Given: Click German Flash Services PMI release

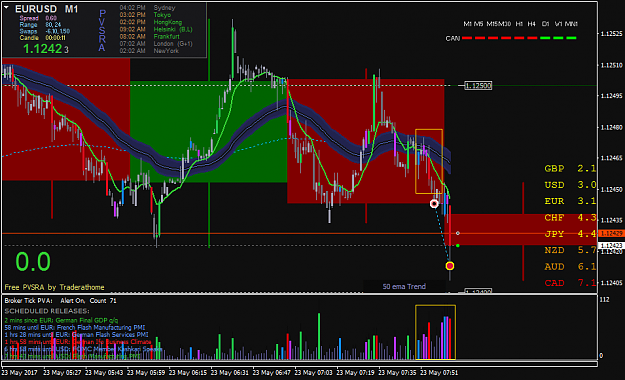Looking at the screenshot, I should click(76, 335).
